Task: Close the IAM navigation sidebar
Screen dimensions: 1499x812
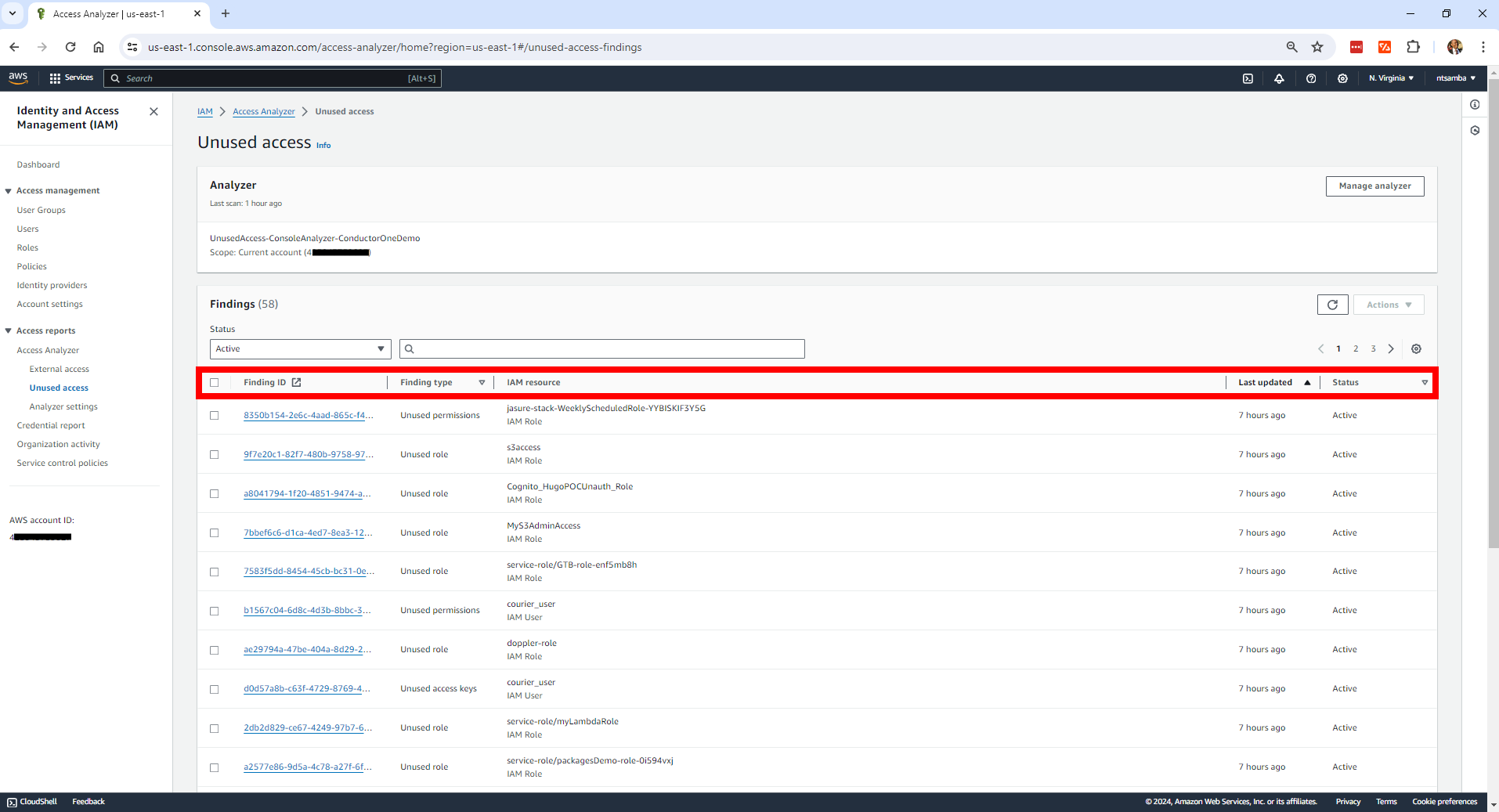Action: point(154,112)
